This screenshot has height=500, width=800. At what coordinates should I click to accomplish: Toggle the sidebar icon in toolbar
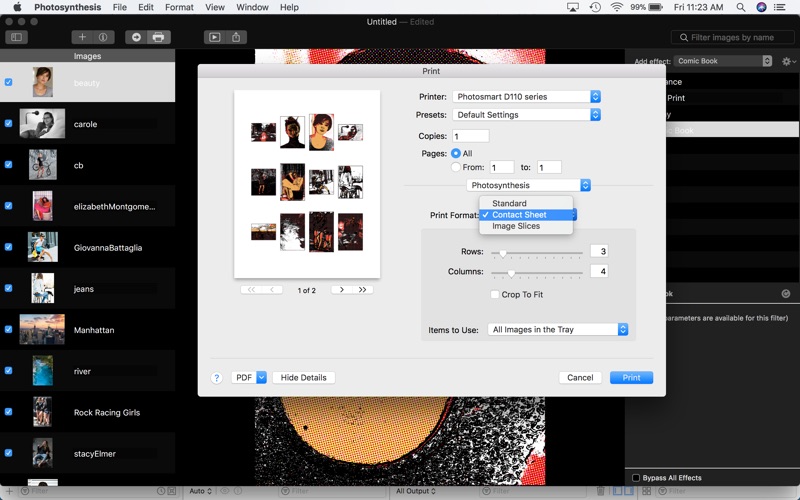pyautogui.click(x=16, y=37)
